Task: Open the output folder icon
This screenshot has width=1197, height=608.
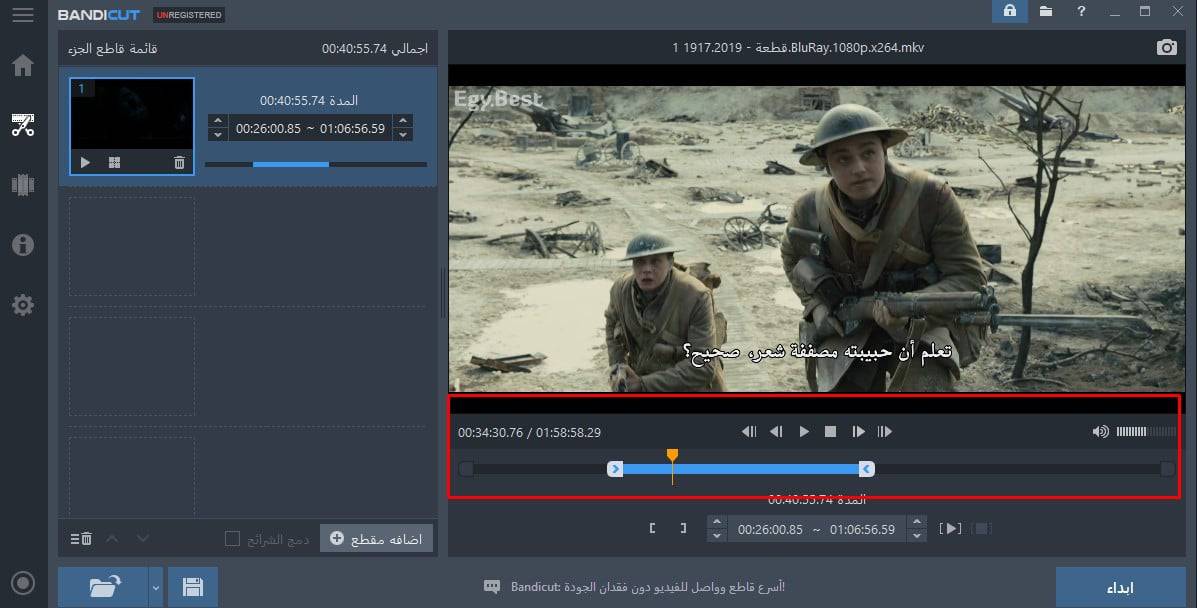Action: point(1046,11)
